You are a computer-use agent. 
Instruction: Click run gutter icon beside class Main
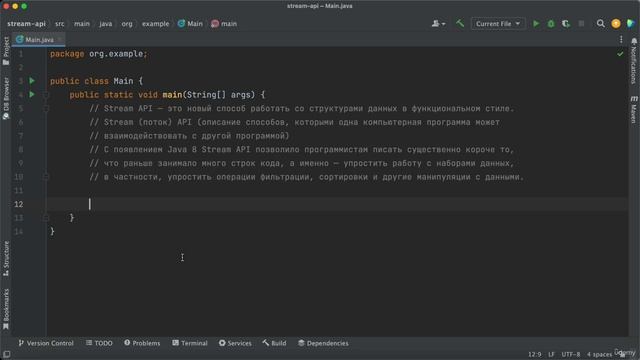pyautogui.click(x=32, y=81)
